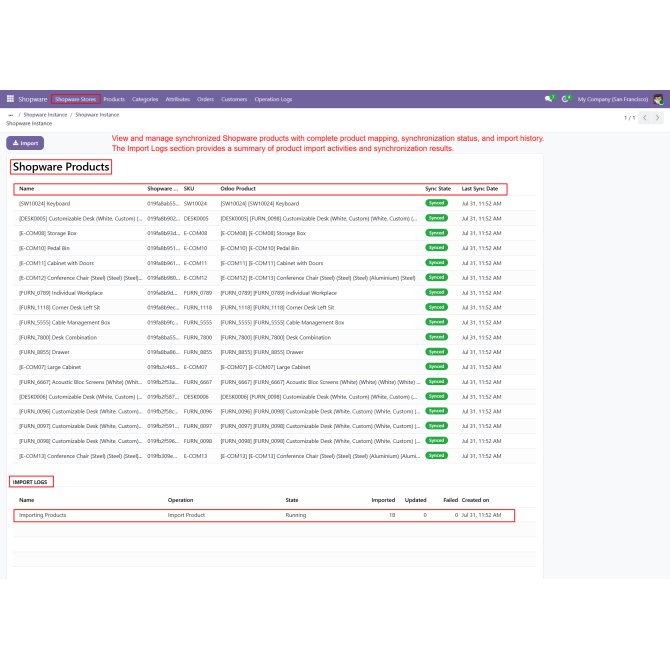The image size is (670, 670).
Task: Open the activities clock icon
Action: pyautogui.click(x=566, y=99)
